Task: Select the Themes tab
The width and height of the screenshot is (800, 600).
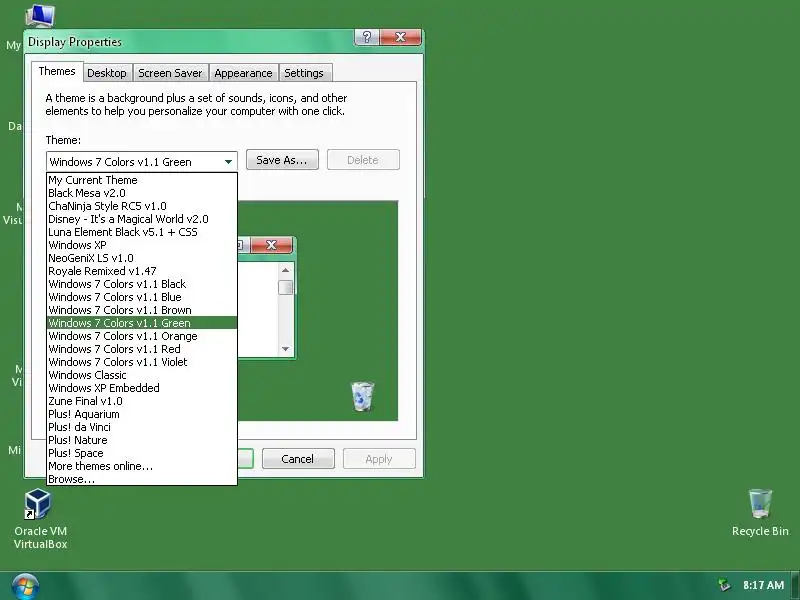Action: click(57, 71)
